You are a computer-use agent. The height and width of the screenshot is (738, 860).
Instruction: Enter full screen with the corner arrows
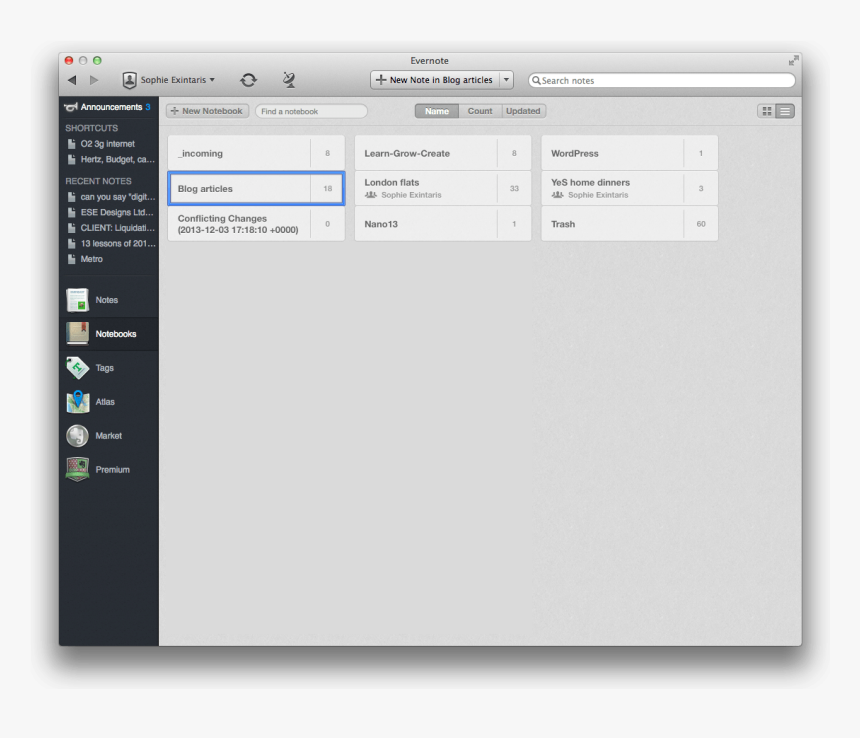point(793,60)
